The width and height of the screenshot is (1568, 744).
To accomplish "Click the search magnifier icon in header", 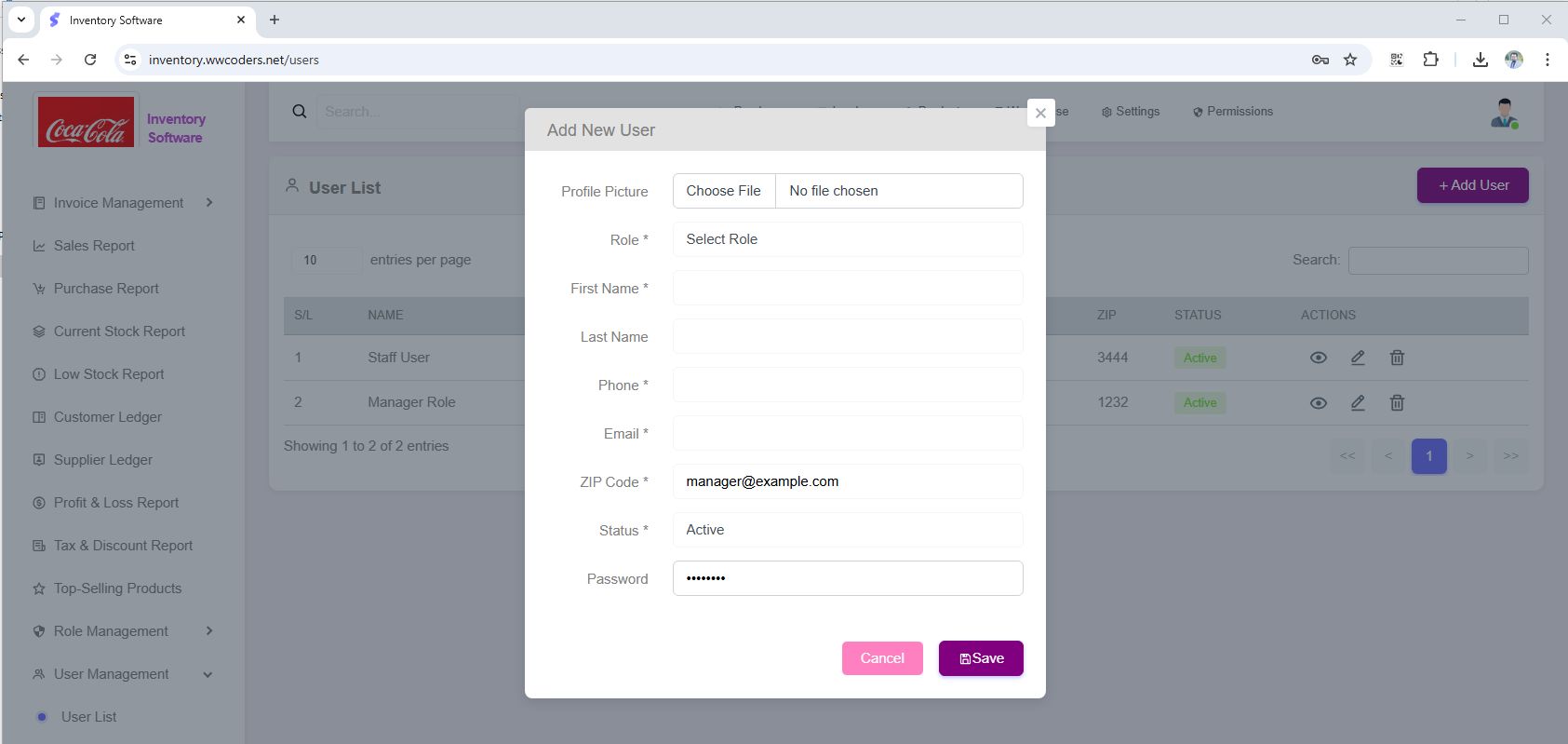I will click(300, 112).
